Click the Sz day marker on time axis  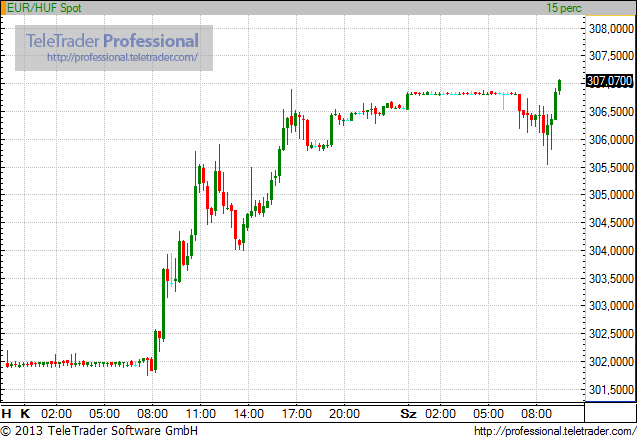pos(408,414)
